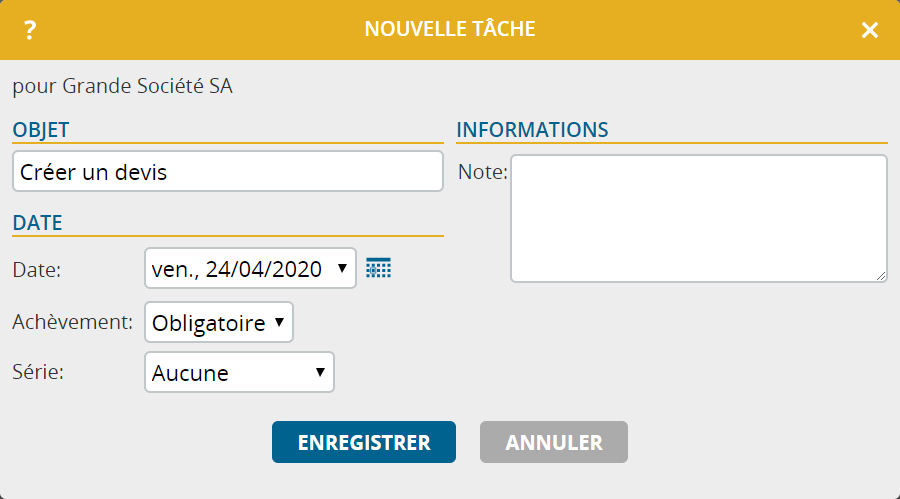The image size is (900, 499).
Task: Cancel with the Annuler button
Action: click(554, 442)
